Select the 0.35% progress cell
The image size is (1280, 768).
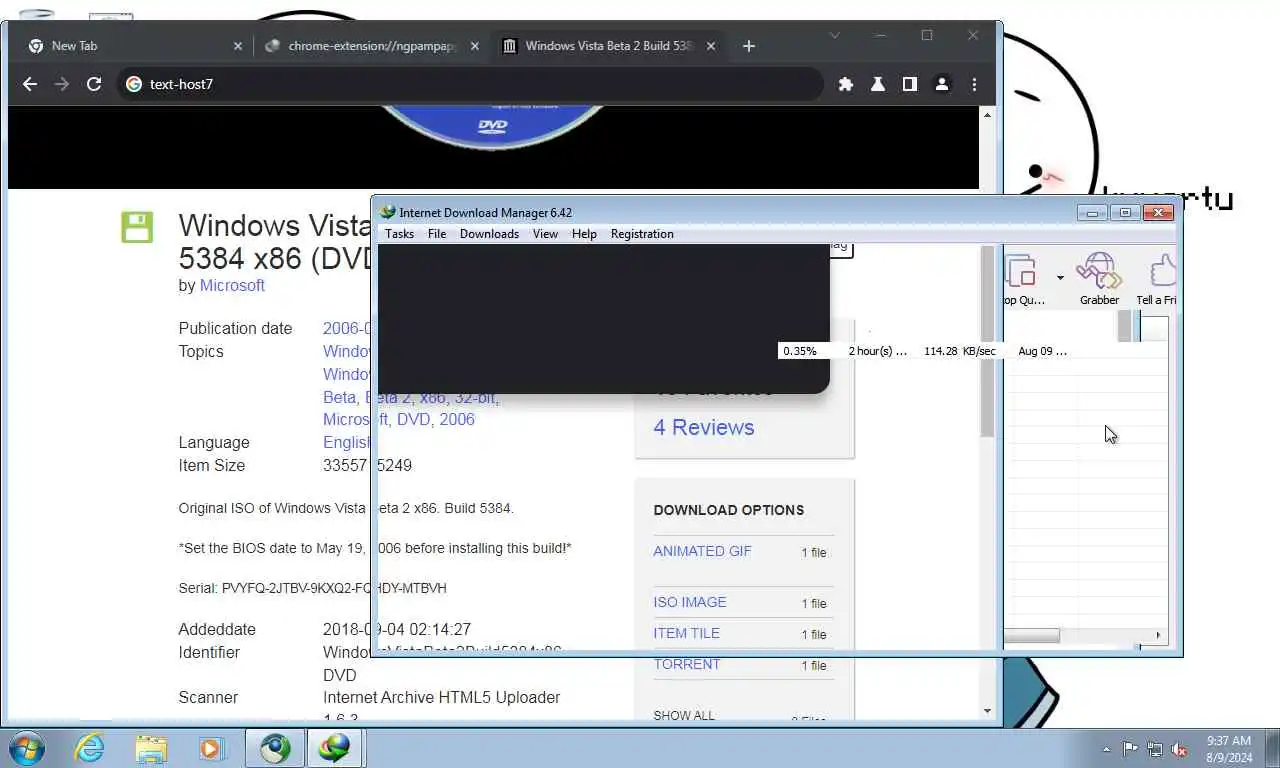[x=800, y=351]
